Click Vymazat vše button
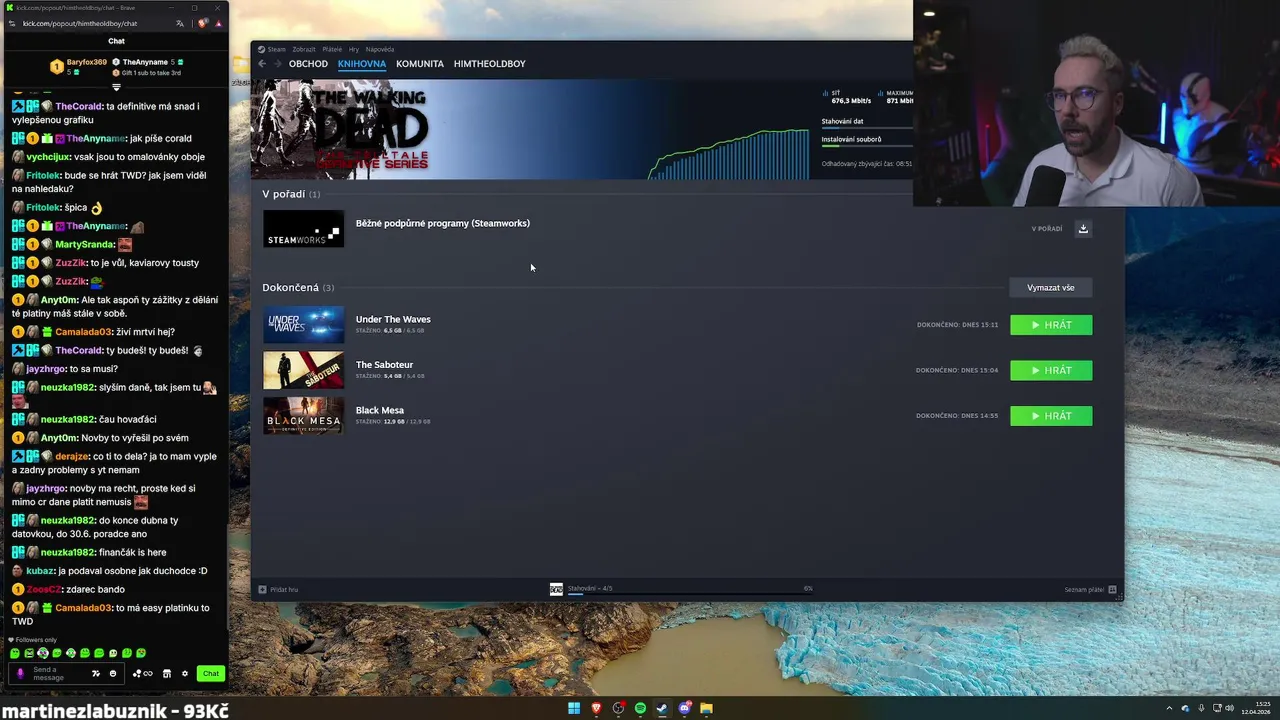Image resolution: width=1280 pixels, height=720 pixels. point(1051,288)
